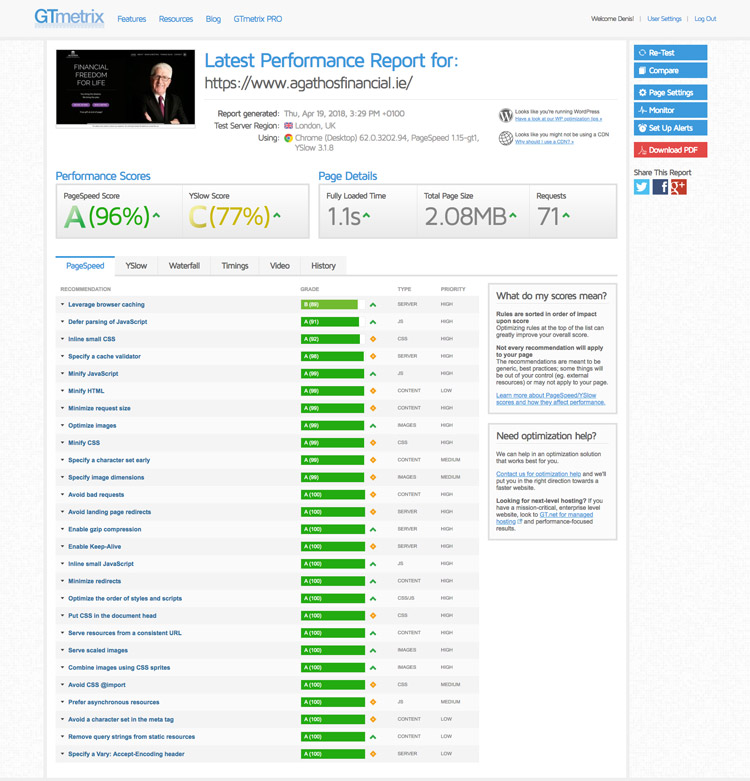This screenshot has height=781, width=750.
Task: Click Set Up Alerts button
Action: coord(670,128)
